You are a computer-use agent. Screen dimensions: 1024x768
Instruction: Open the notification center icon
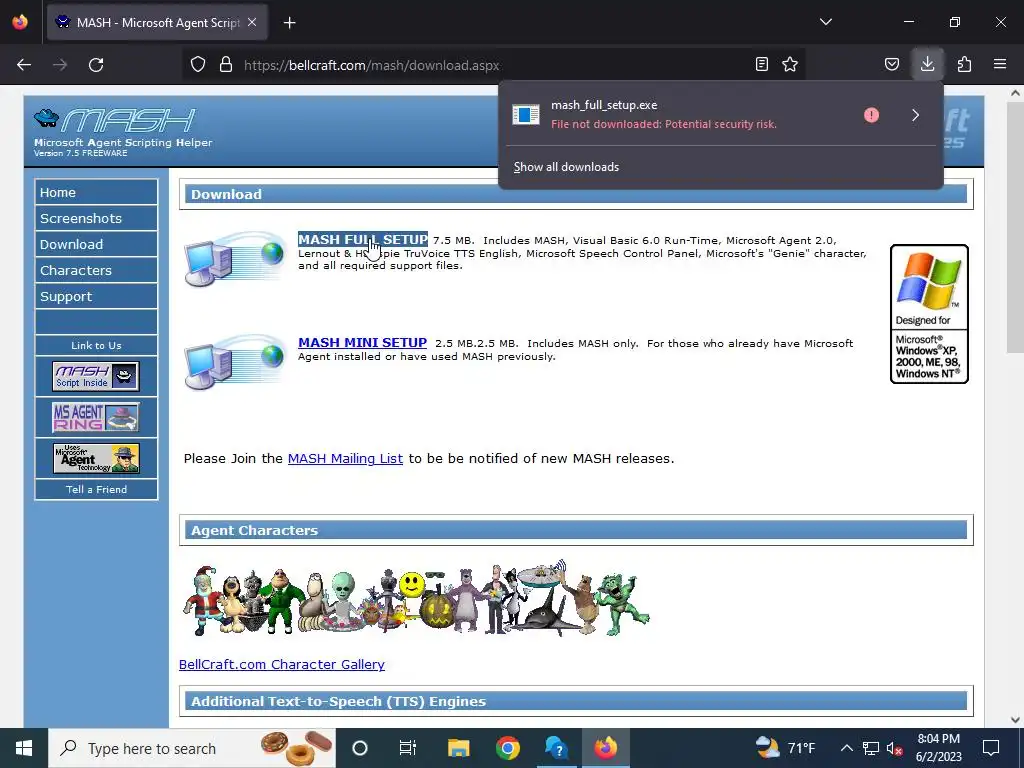point(991,748)
